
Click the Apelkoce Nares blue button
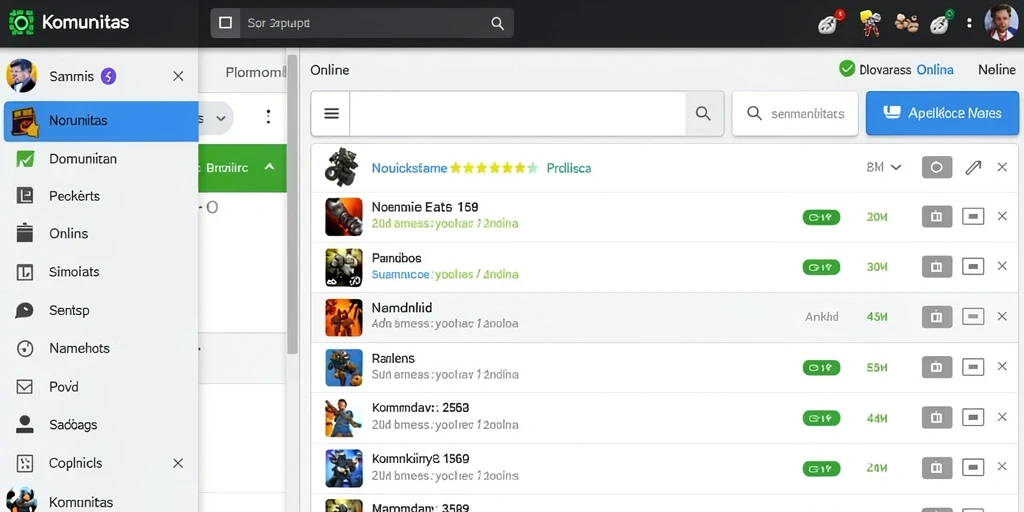pyautogui.click(x=942, y=113)
